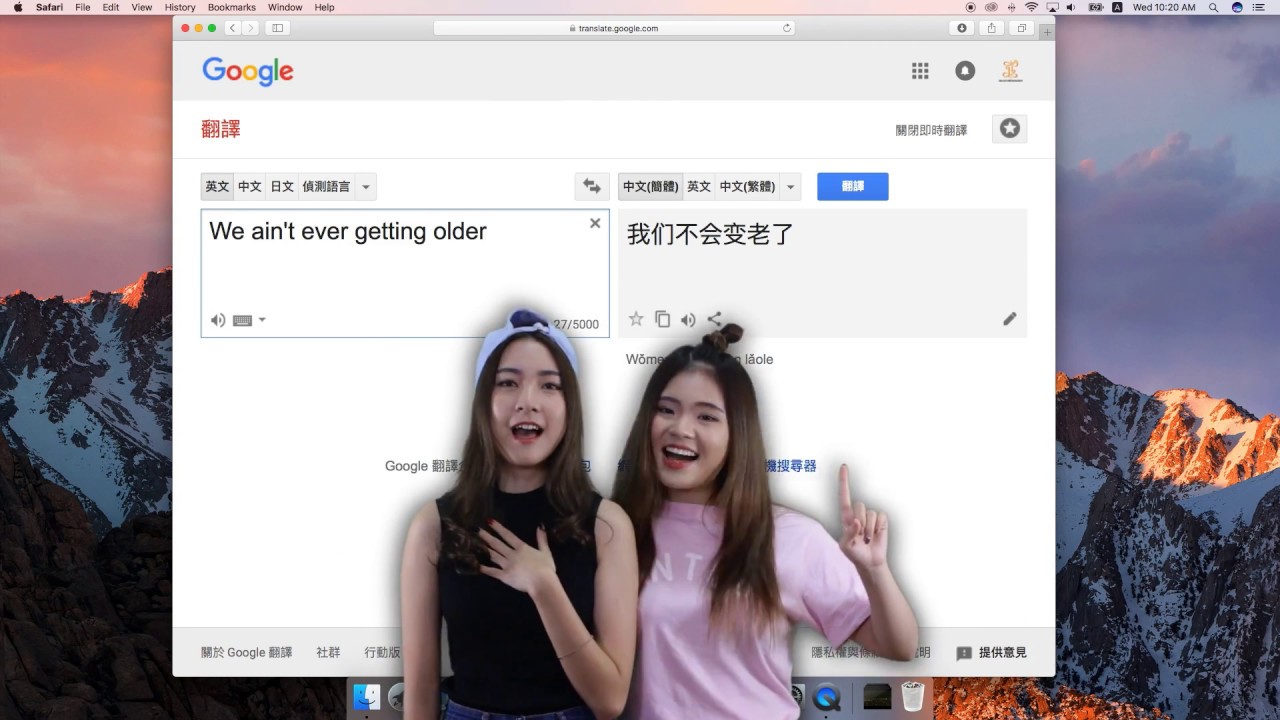This screenshot has height=720, width=1280.
Task: Toggle Safari sidebar
Action: tap(277, 28)
